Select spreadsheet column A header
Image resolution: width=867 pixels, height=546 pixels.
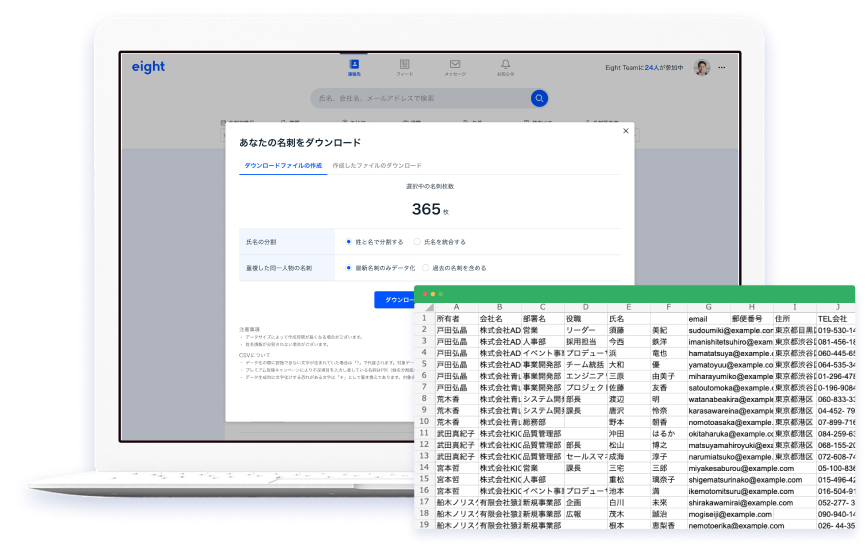point(456,307)
